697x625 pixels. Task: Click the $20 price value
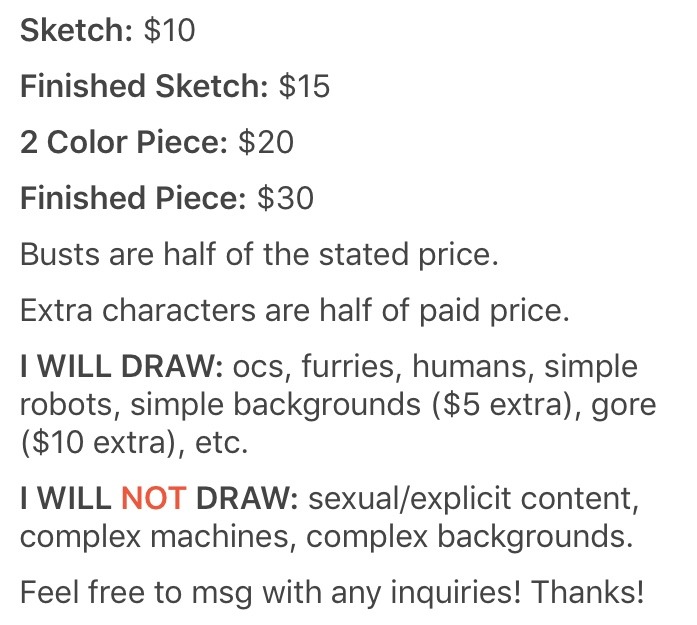click(x=266, y=142)
